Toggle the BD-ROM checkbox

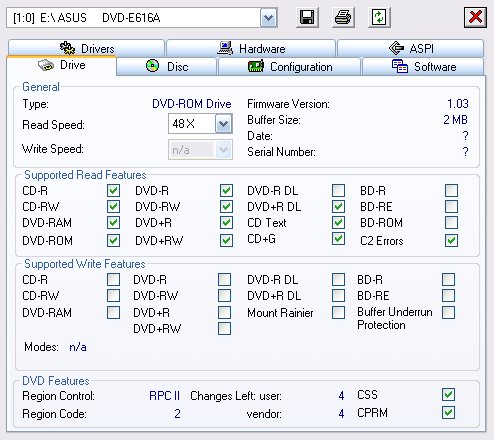point(451,223)
